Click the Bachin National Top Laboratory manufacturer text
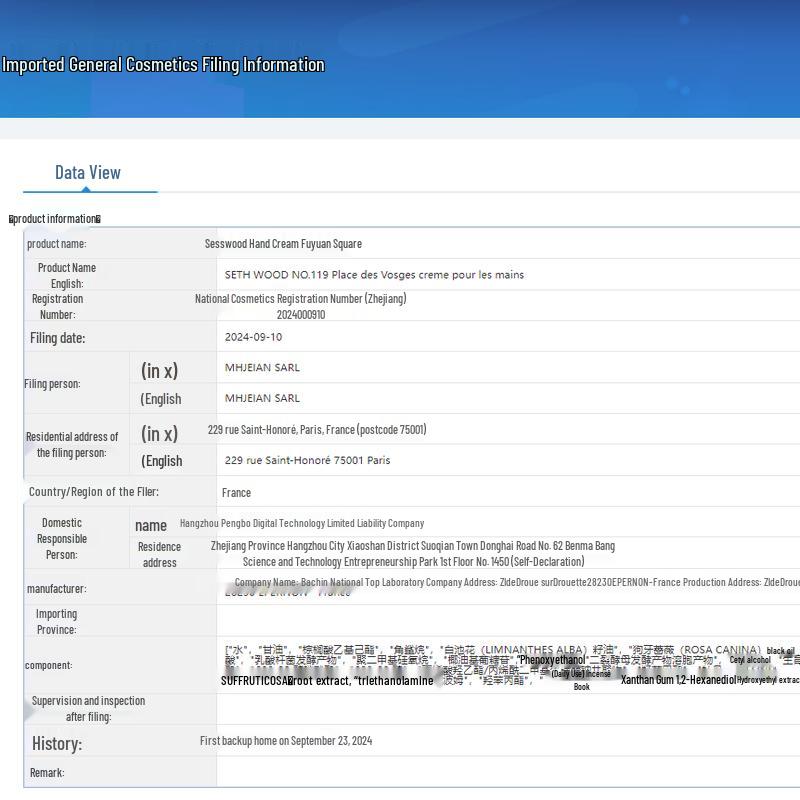This screenshot has width=800, height=800. [515, 583]
